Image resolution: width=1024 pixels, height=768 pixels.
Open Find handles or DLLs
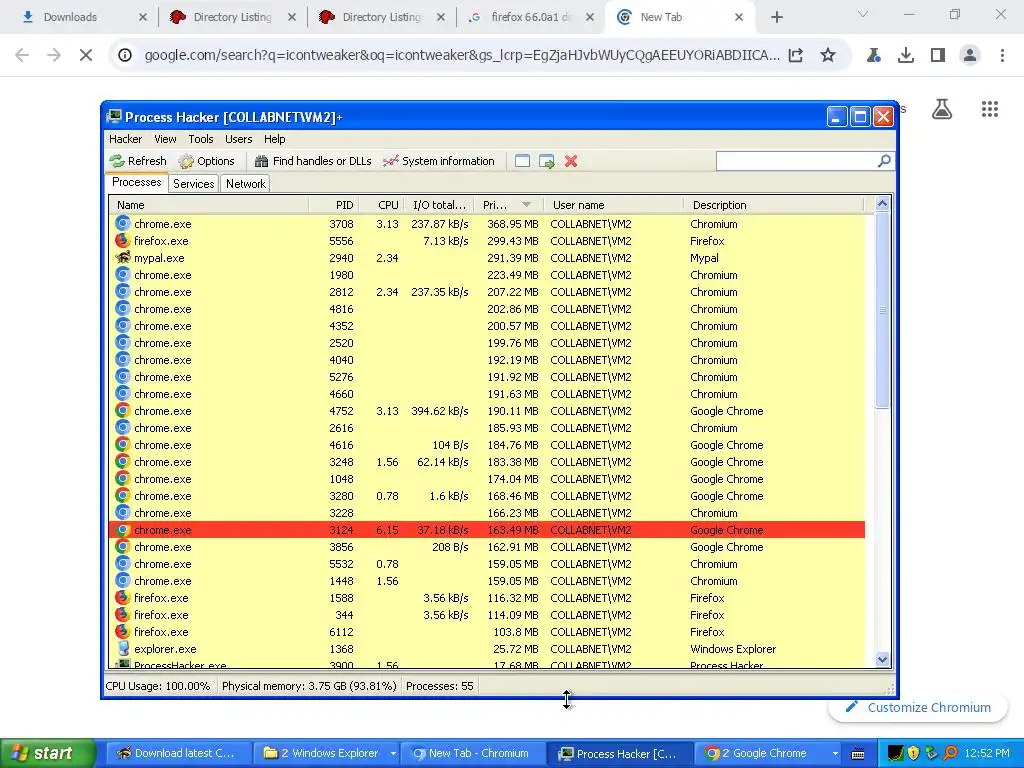click(313, 161)
